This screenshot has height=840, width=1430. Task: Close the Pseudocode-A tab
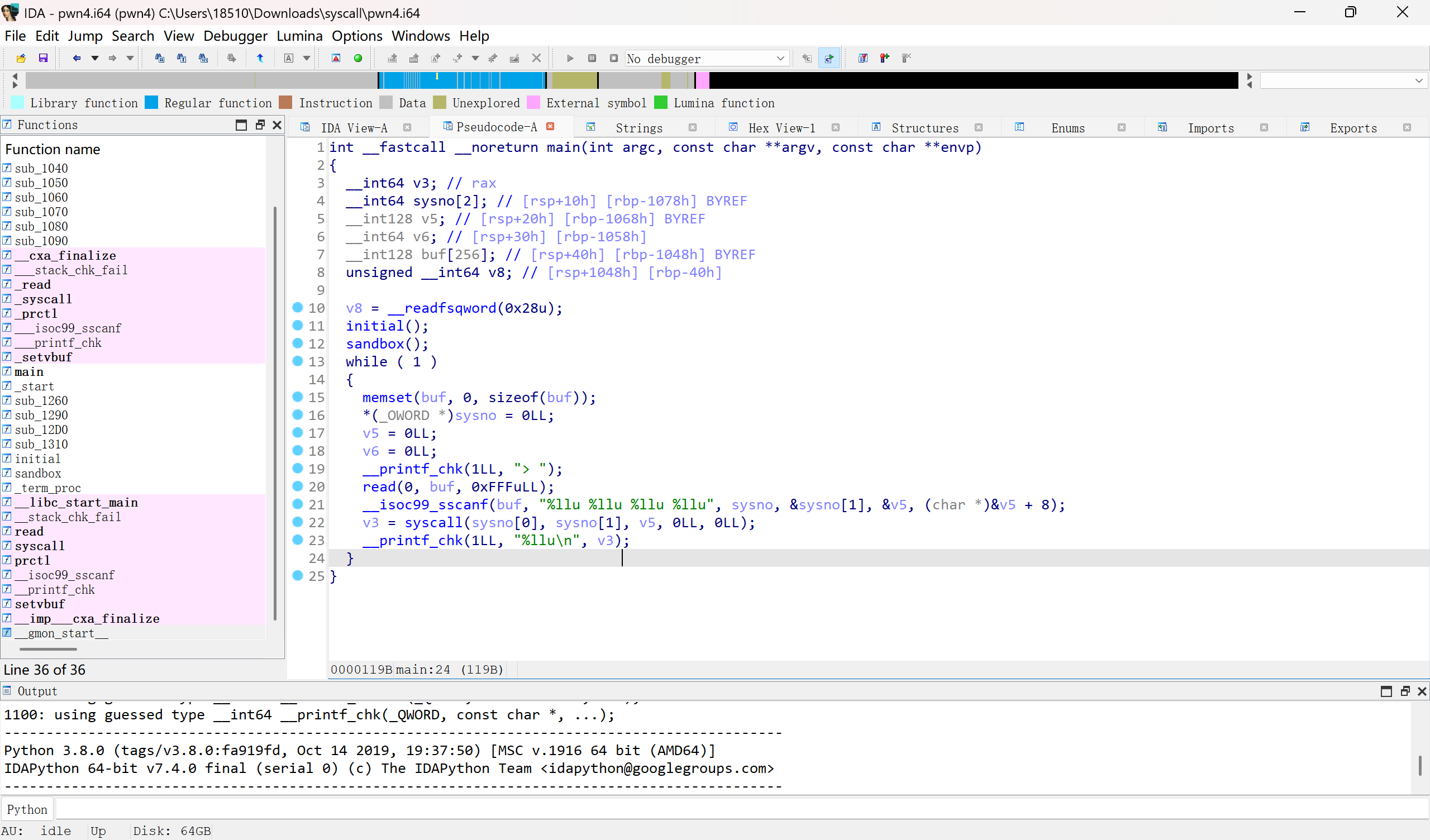tap(550, 127)
